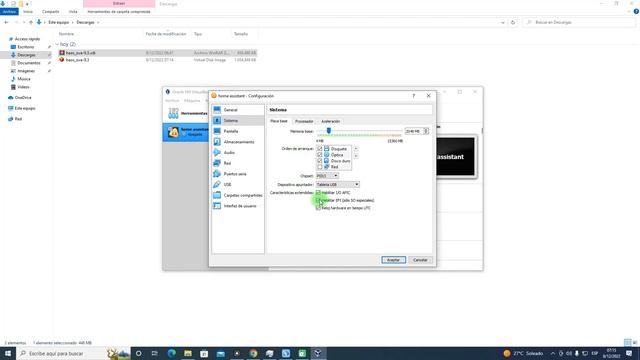Open hass_ova-9.3.vdi archive file icon
This screenshot has width=640, height=360.
click(x=62, y=53)
